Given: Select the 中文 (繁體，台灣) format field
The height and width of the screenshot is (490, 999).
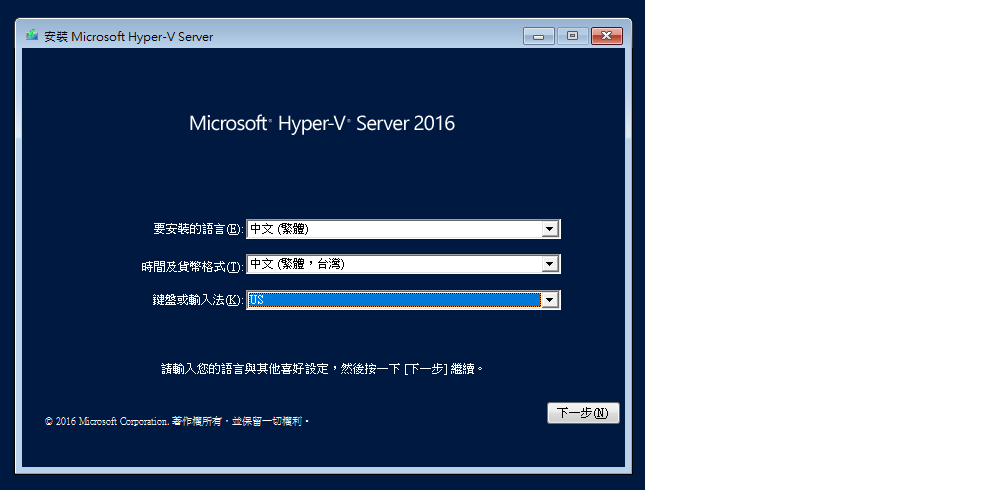Looking at the screenshot, I should click(403, 264).
